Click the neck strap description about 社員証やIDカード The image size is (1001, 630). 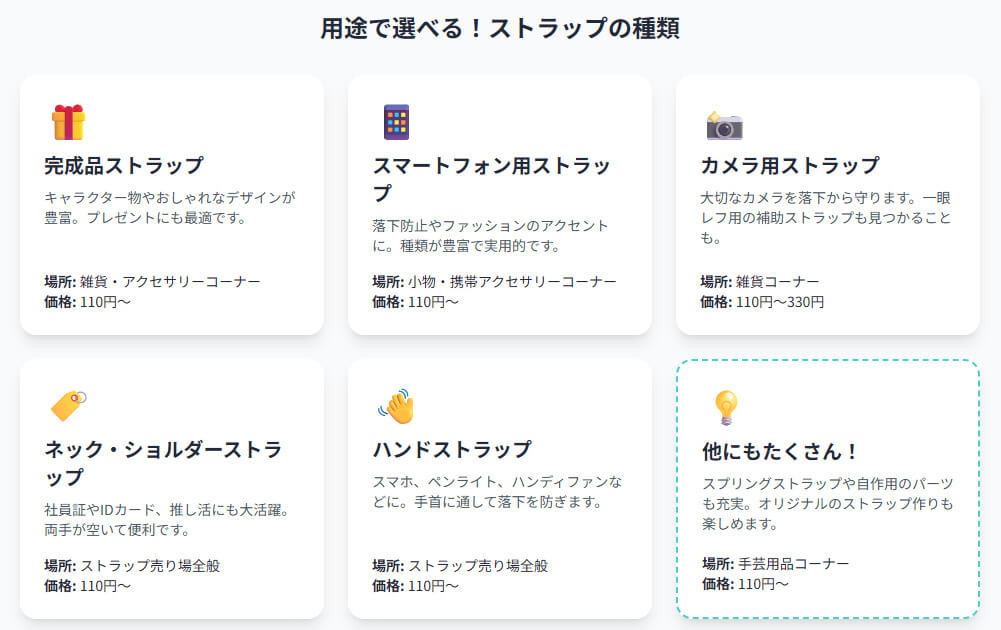[x=169, y=520]
